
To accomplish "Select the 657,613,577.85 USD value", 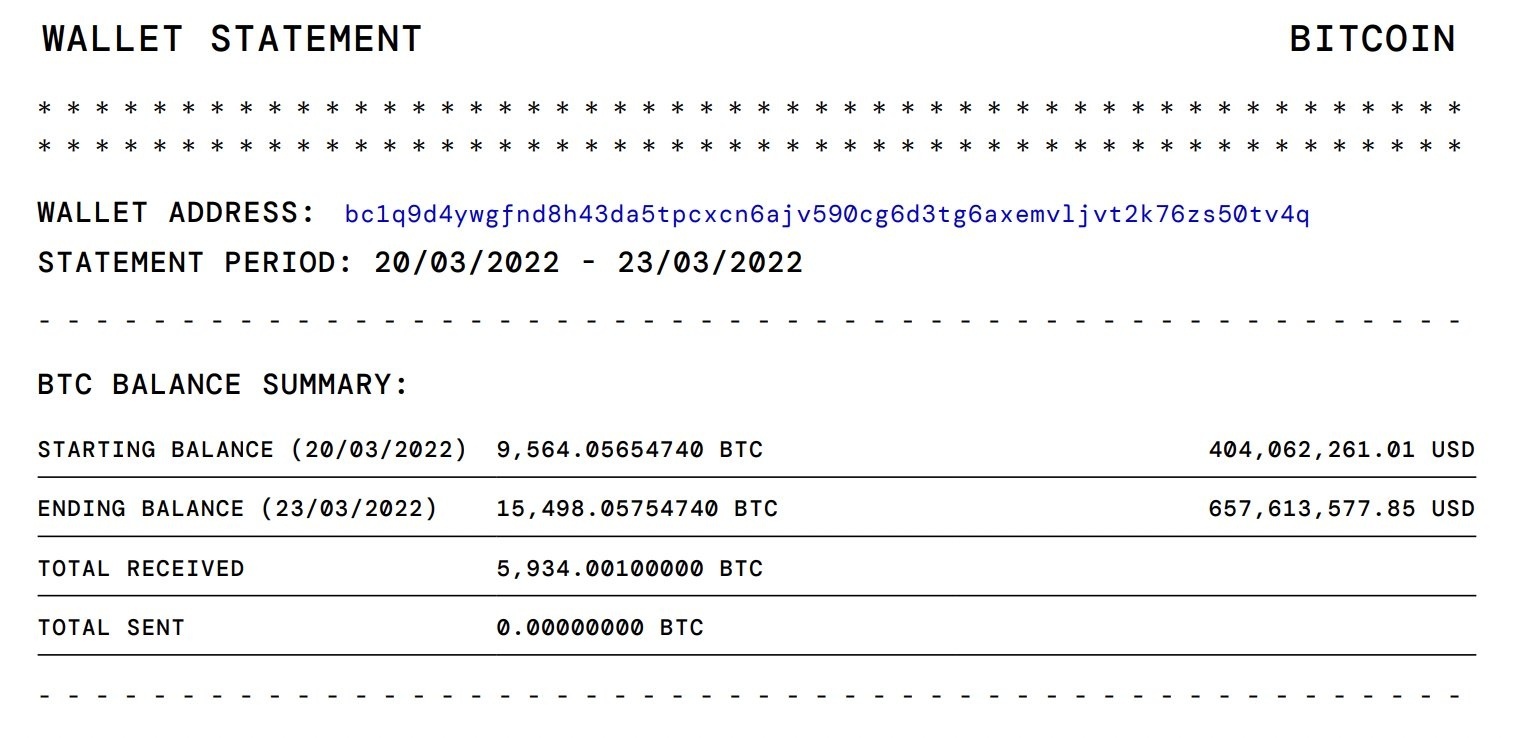I will 1342,509.
